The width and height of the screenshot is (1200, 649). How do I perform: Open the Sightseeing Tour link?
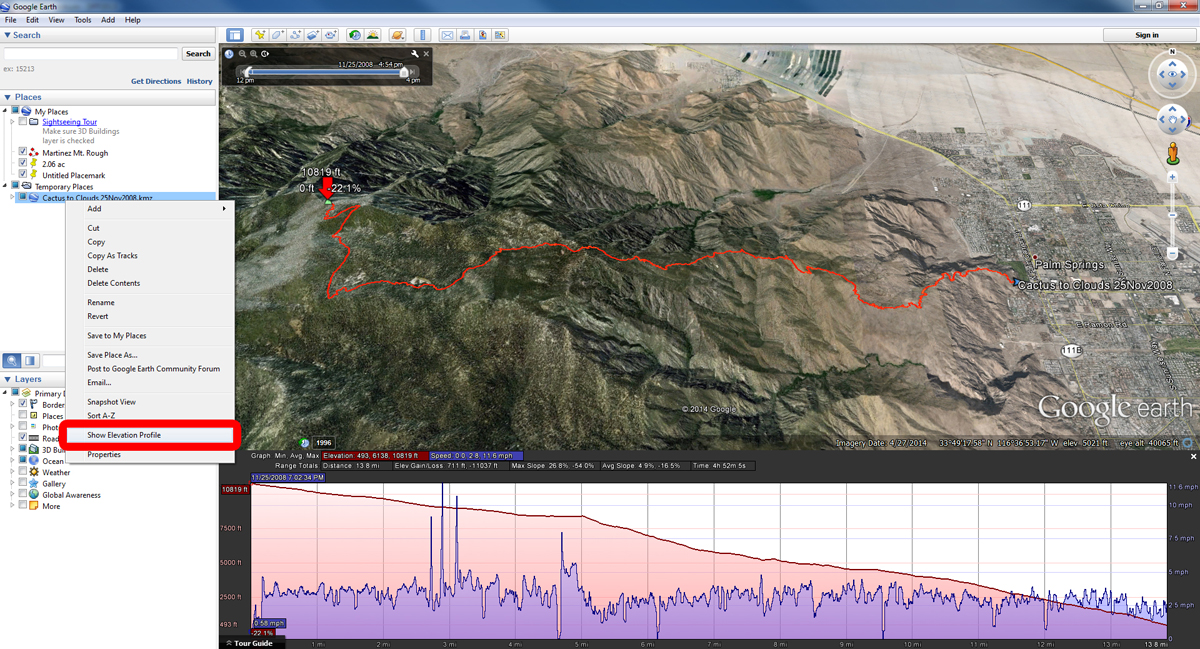[69, 122]
